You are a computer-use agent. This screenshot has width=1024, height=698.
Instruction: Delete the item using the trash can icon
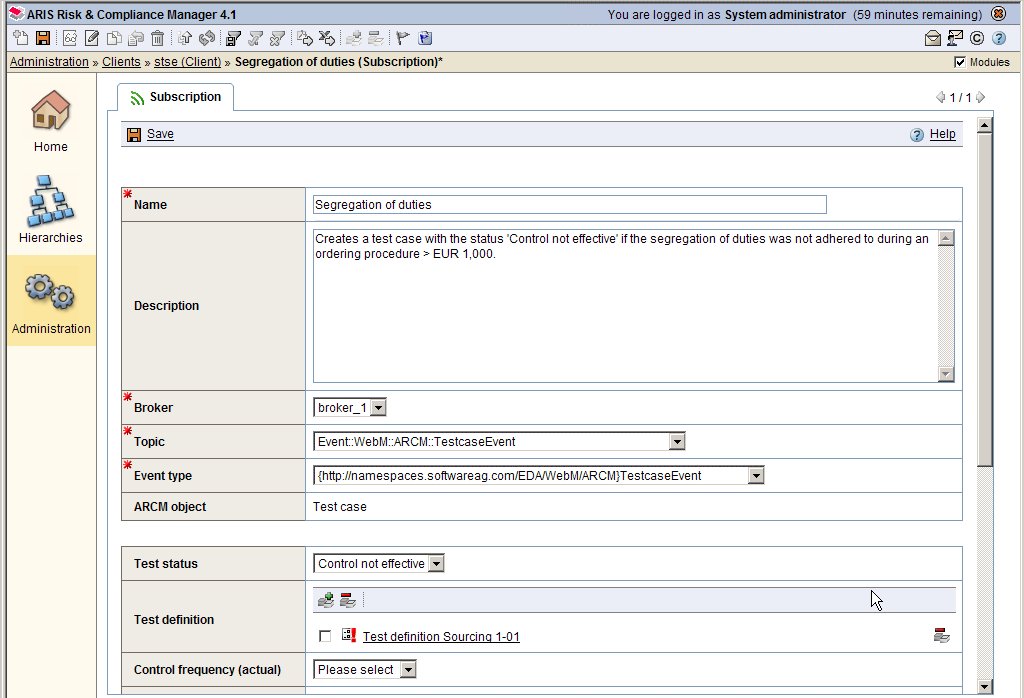point(157,38)
